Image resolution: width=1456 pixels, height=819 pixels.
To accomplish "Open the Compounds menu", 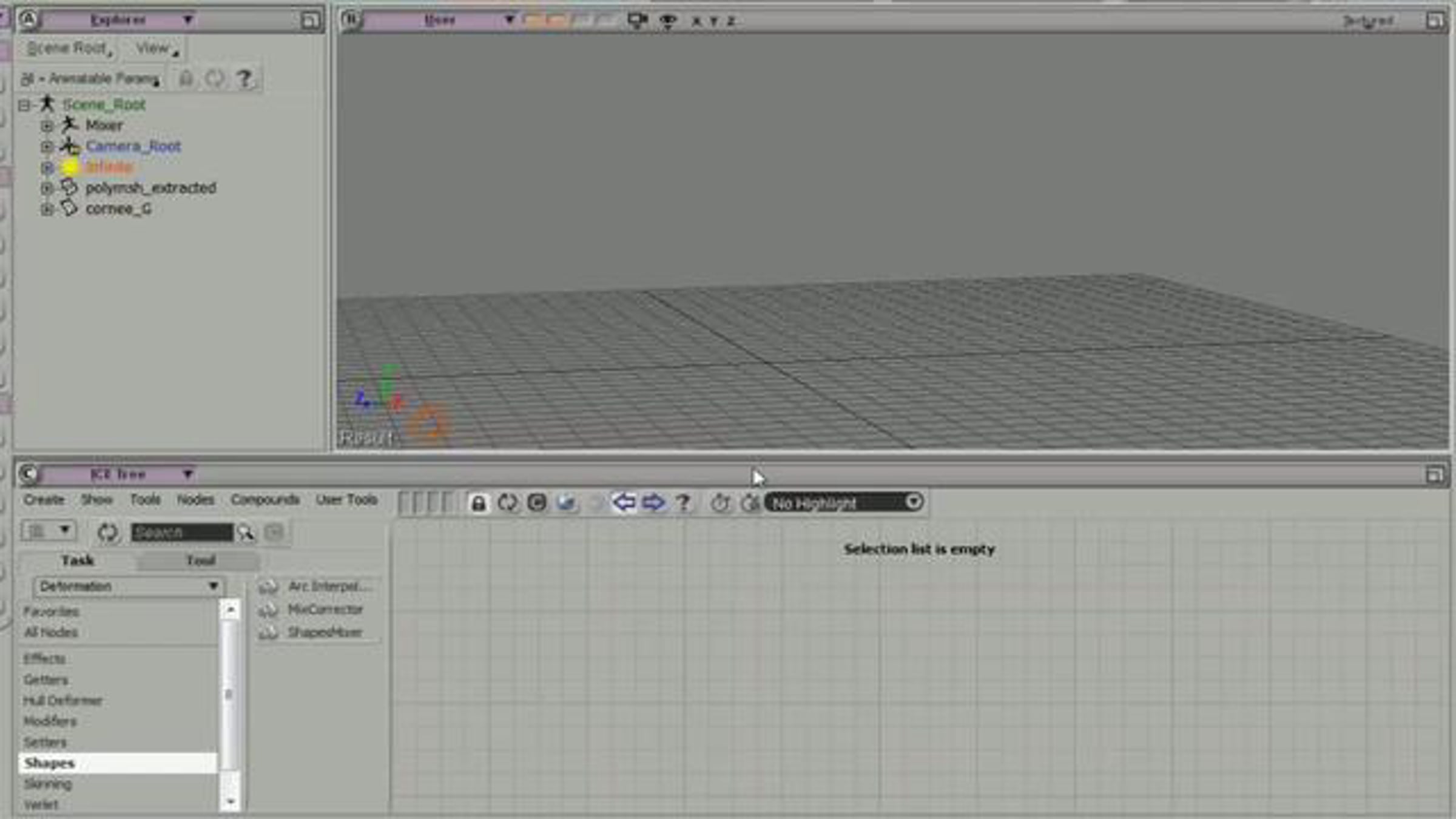I will (x=265, y=499).
